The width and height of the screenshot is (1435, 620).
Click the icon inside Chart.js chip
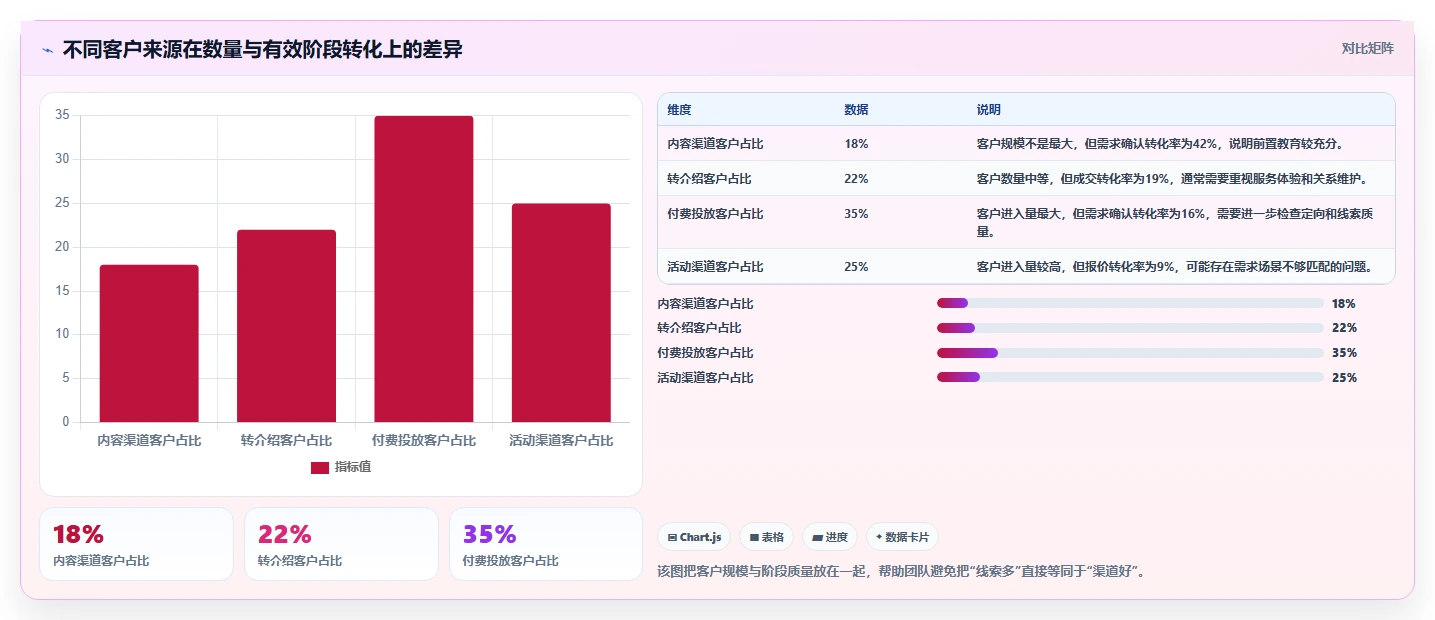(672, 538)
